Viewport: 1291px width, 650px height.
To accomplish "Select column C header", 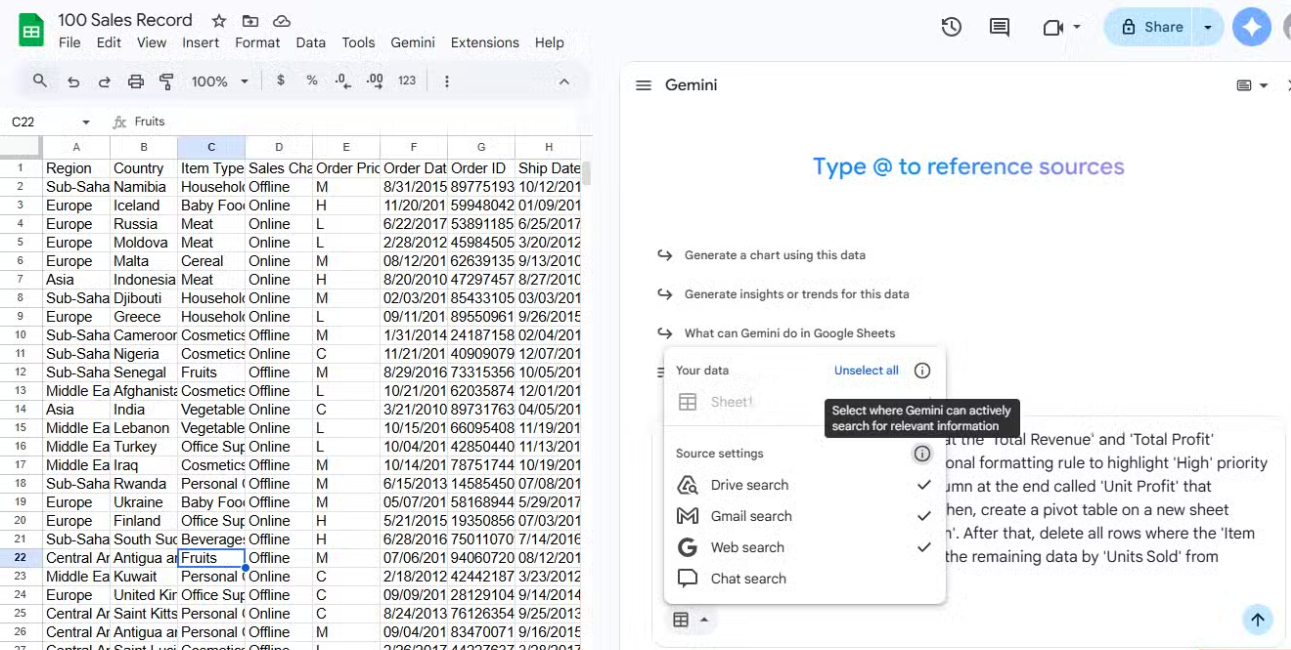I will (211, 147).
